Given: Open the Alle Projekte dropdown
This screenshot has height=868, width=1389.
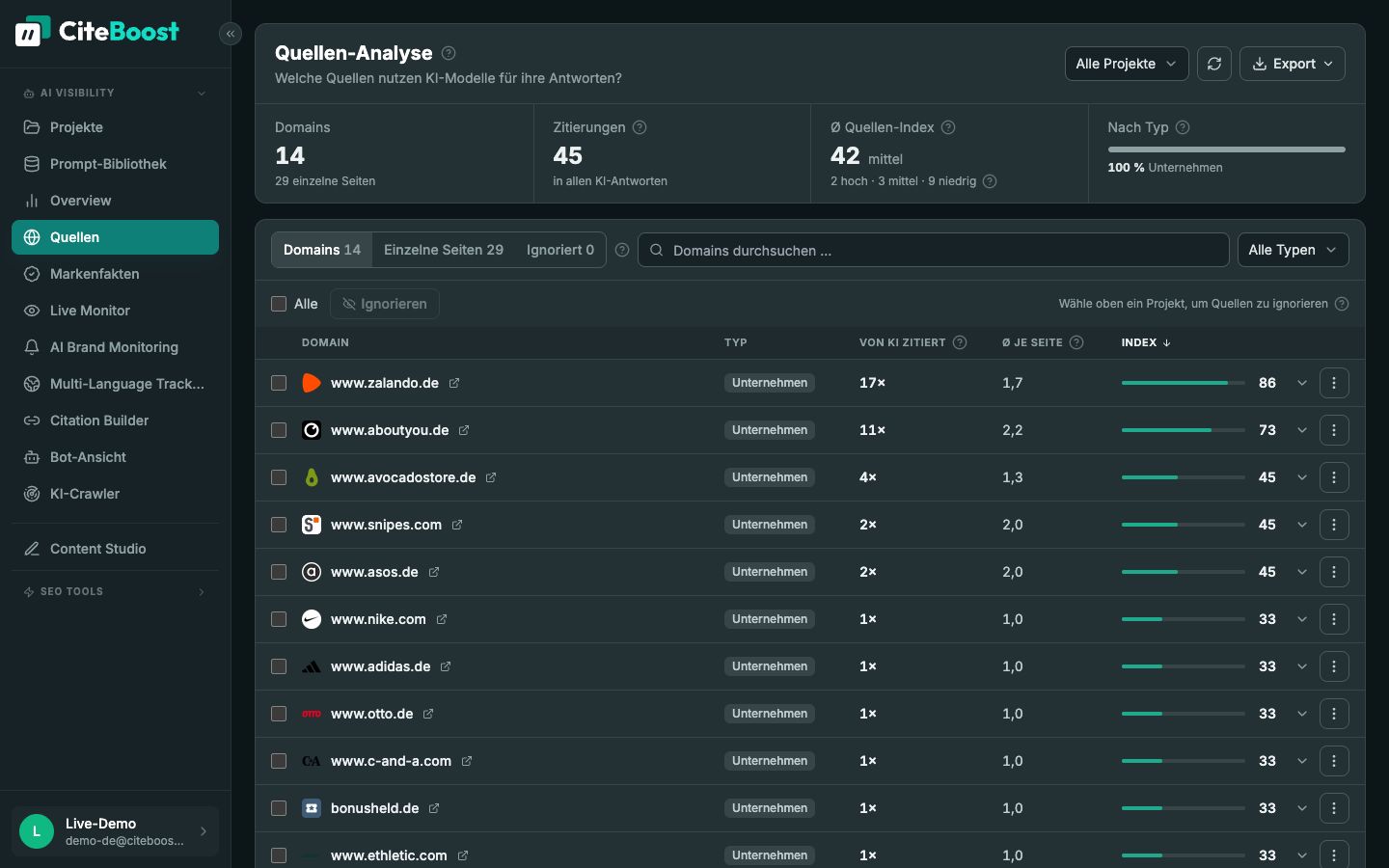Looking at the screenshot, I should pos(1127,64).
